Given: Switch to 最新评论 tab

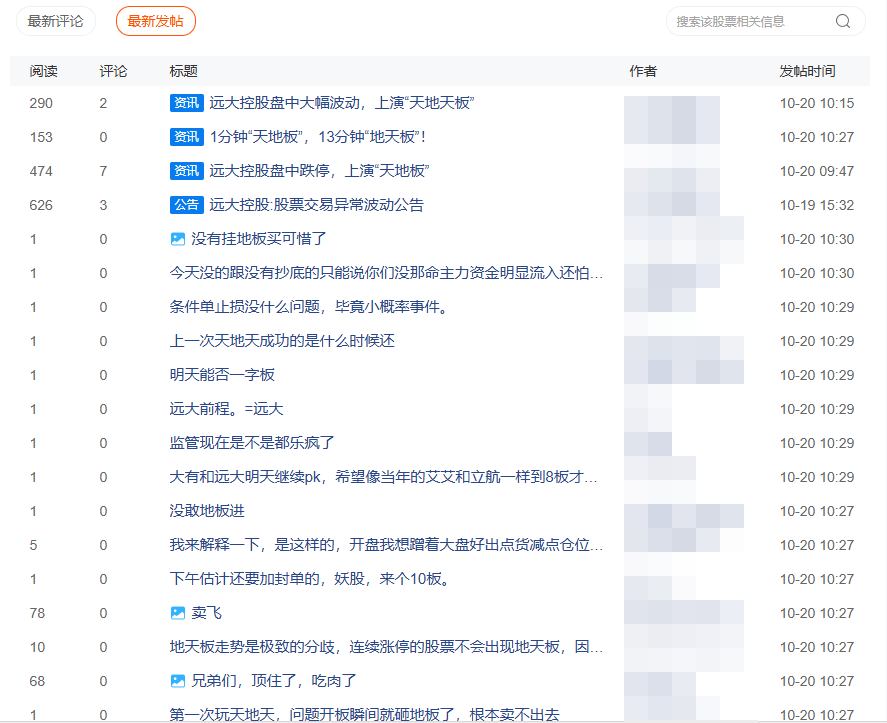Looking at the screenshot, I should coord(56,21).
